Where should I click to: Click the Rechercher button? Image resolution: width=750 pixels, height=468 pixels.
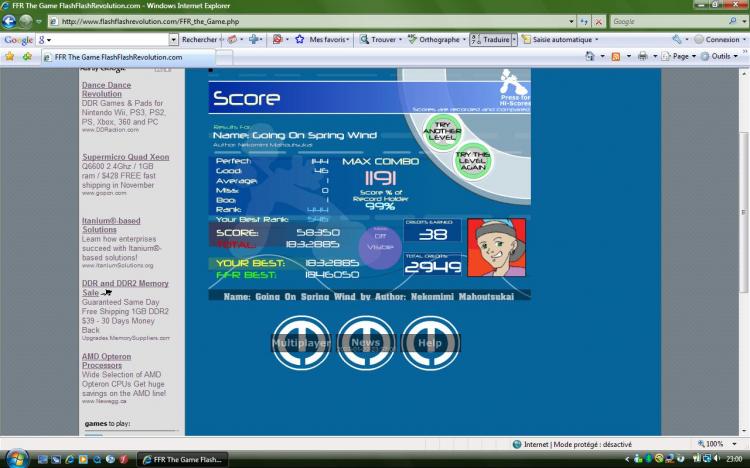point(199,40)
